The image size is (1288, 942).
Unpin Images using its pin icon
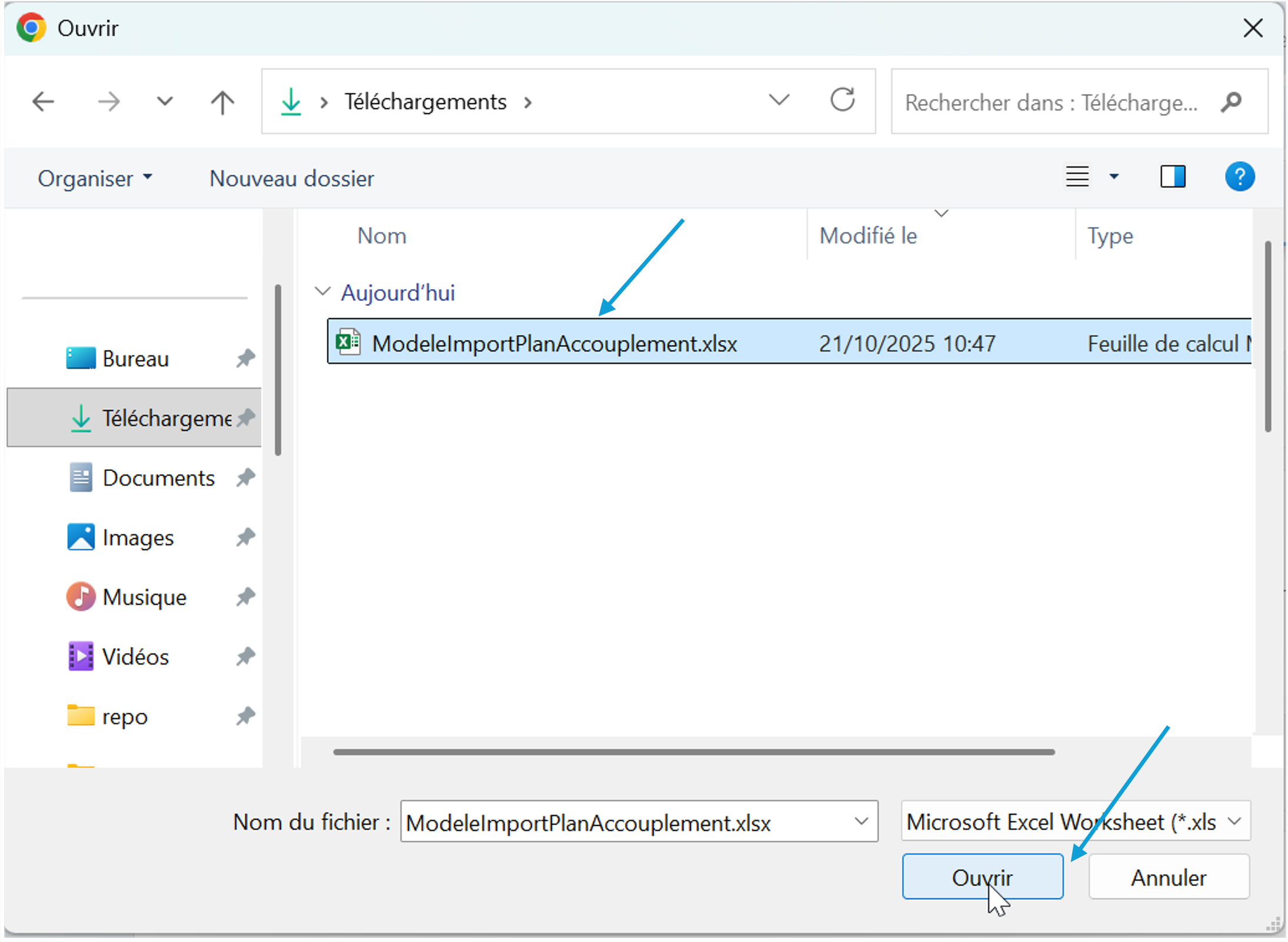tap(246, 537)
